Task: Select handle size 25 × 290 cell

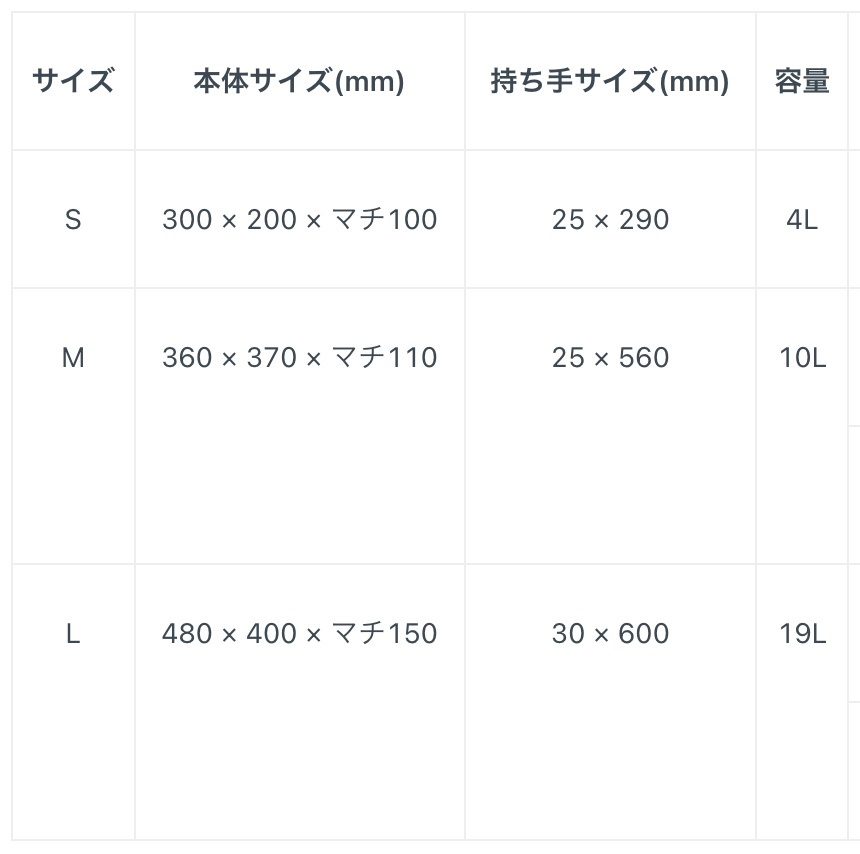Action: click(x=610, y=219)
